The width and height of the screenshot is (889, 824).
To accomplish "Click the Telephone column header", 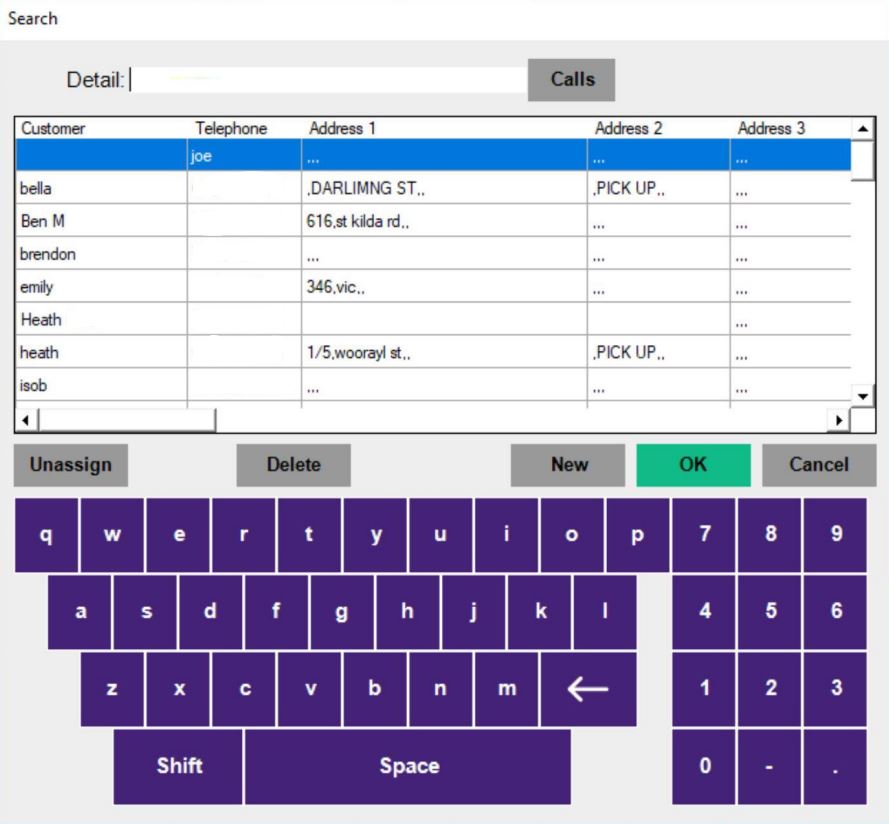I will coord(231,128).
